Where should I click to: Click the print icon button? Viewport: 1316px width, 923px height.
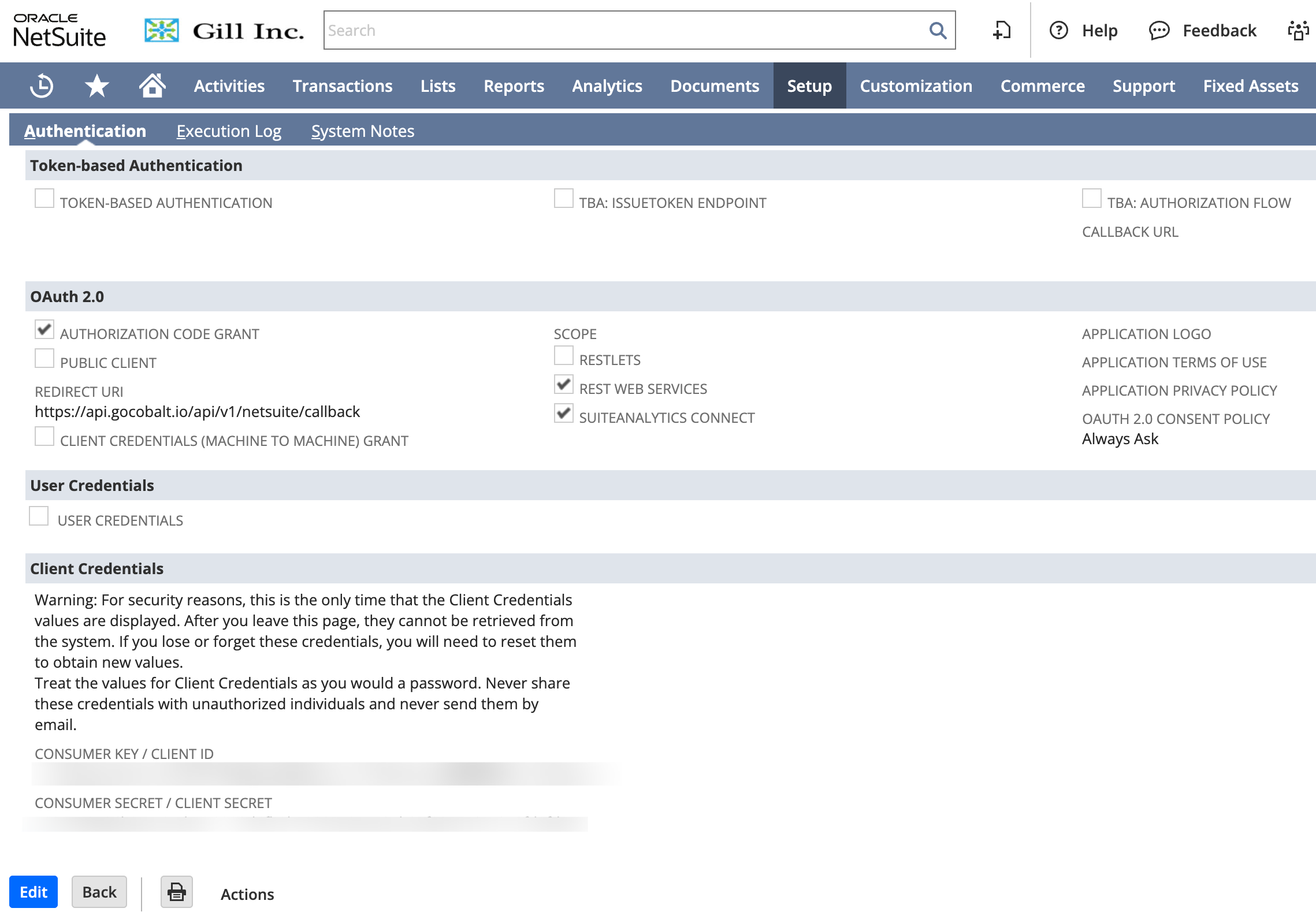click(176, 892)
